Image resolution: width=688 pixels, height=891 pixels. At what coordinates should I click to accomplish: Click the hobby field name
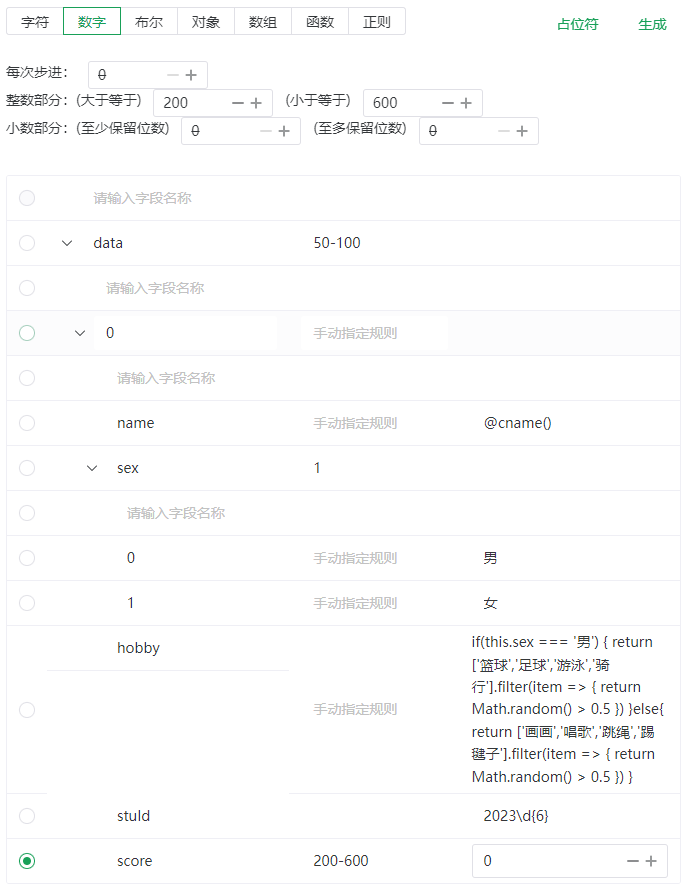coord(138,648)
